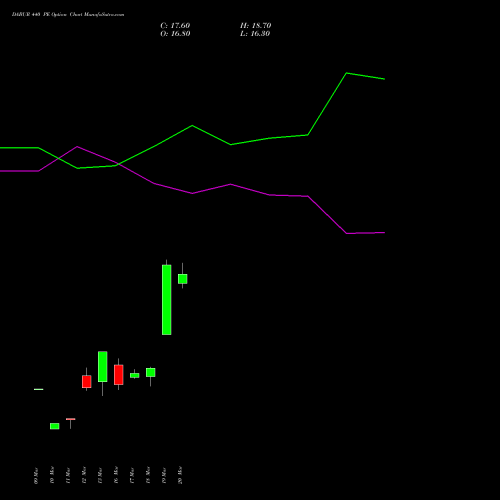Select the small green candle for 17 Mar
Image resolution: width=500 pixels, height=500 pixels.
point(135,375)
